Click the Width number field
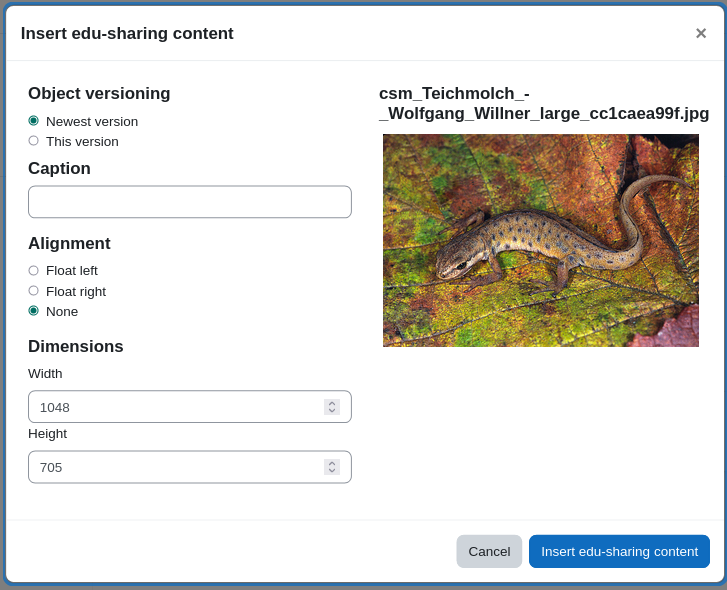This screenshot has height=590, width=727. point(190,406)
